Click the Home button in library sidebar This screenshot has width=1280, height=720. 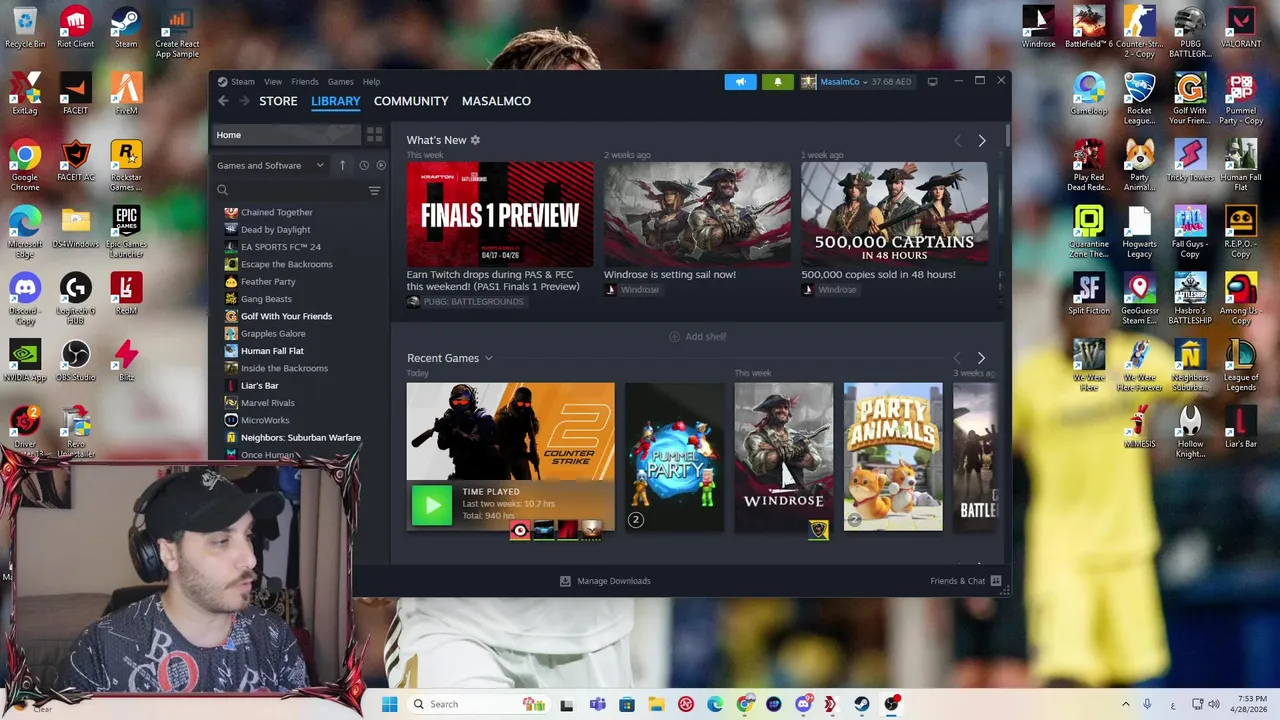point(286,134)
